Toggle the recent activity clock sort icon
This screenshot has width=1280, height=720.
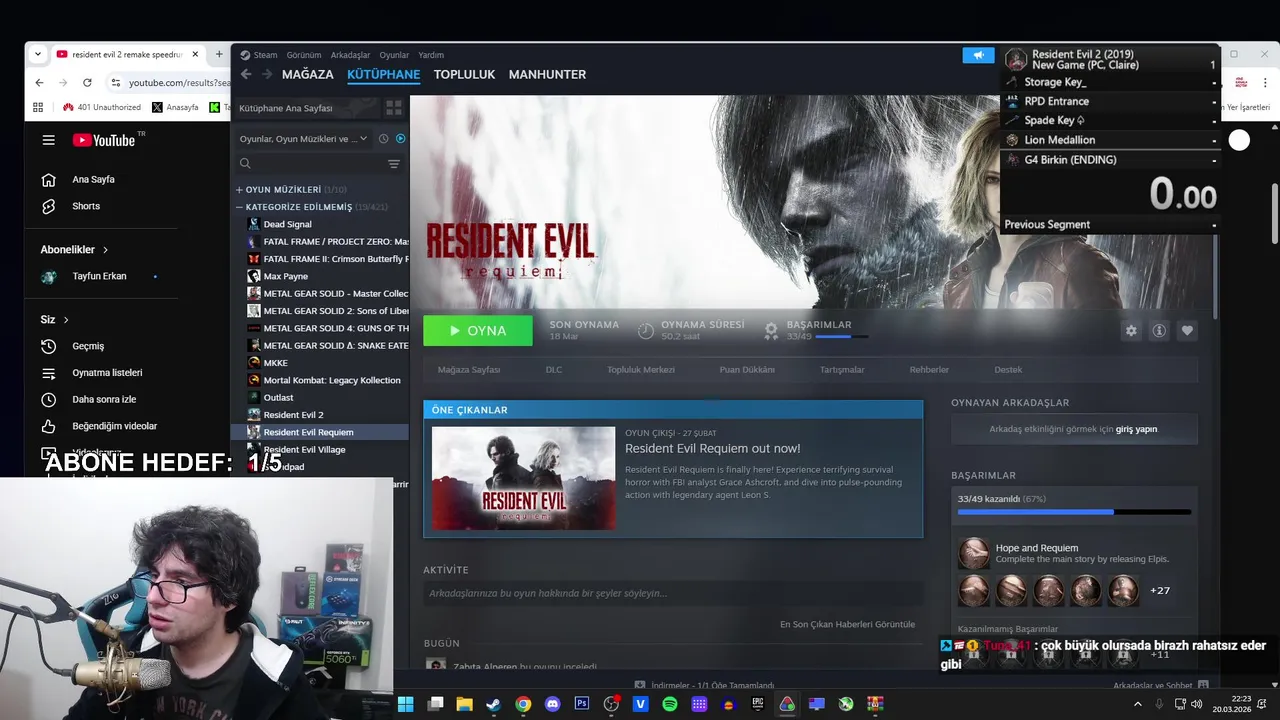pyautogui.click(x=384, y=139)
